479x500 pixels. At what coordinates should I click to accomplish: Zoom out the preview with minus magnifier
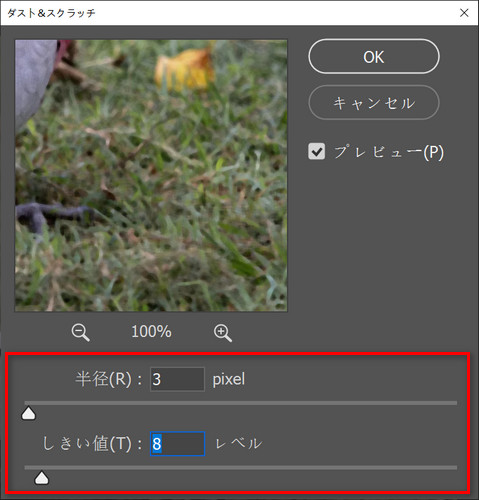(80, 333)
